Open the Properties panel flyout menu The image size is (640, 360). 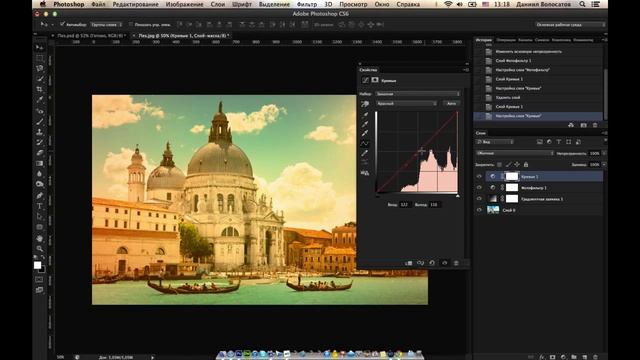pyautogui.click(x=466, y=70)
